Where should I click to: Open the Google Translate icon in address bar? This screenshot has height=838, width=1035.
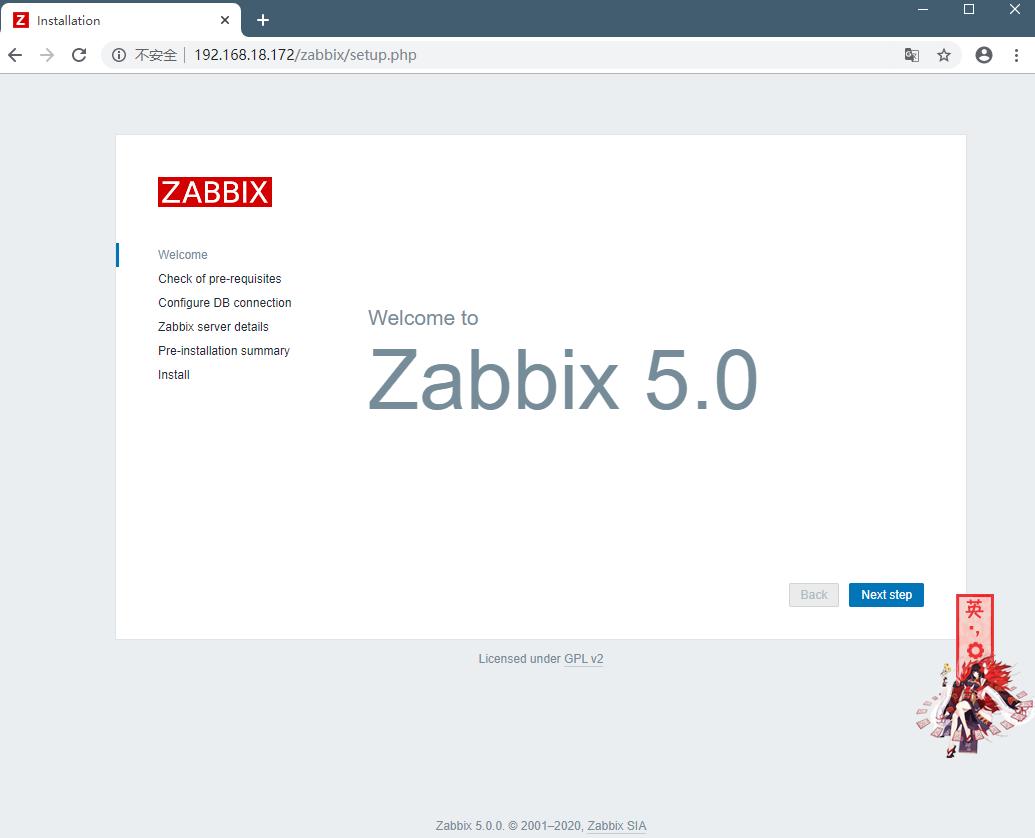[911, 55]
